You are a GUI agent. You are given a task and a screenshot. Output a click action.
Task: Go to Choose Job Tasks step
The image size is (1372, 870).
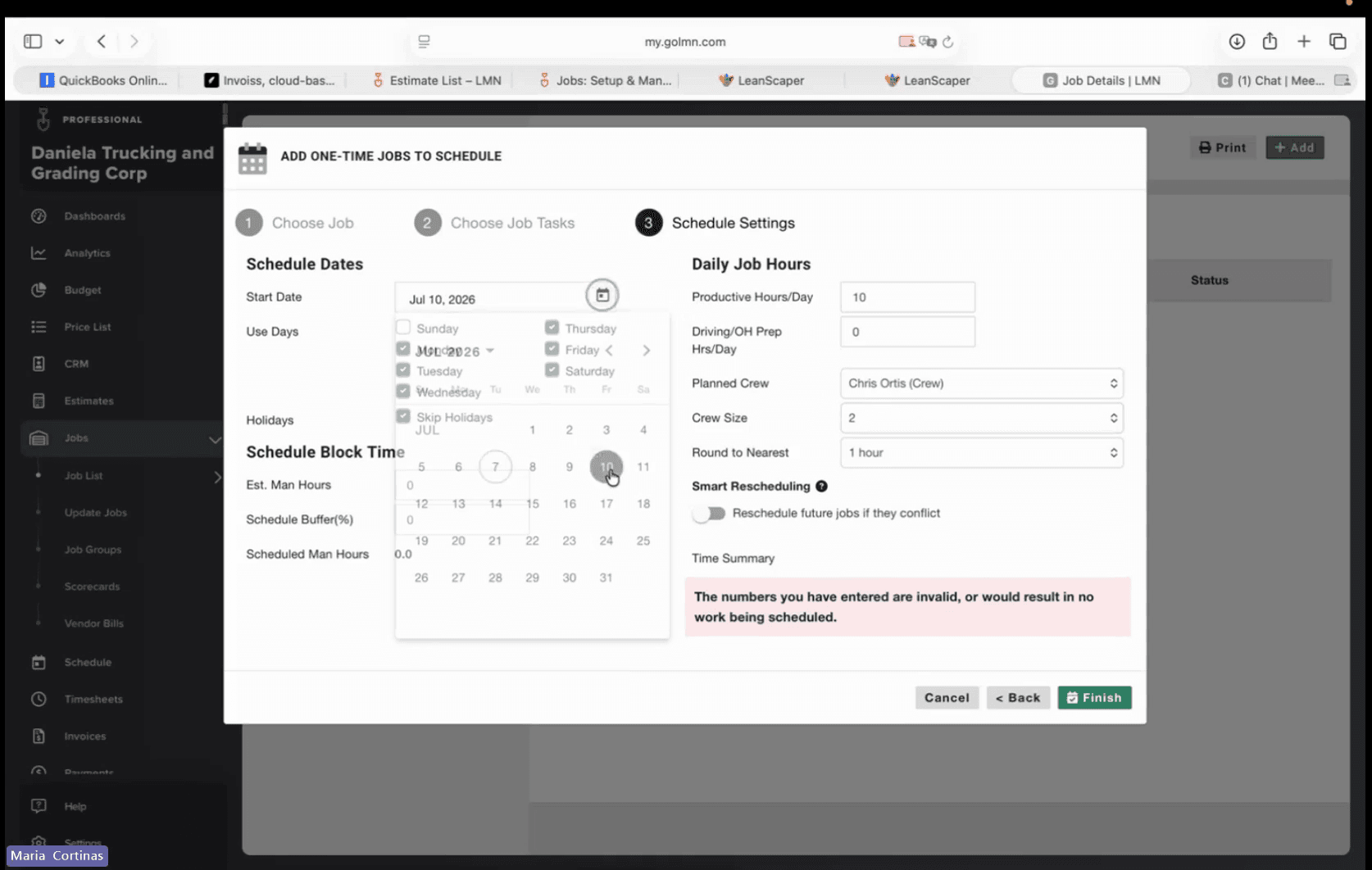[x=495, y=223]
